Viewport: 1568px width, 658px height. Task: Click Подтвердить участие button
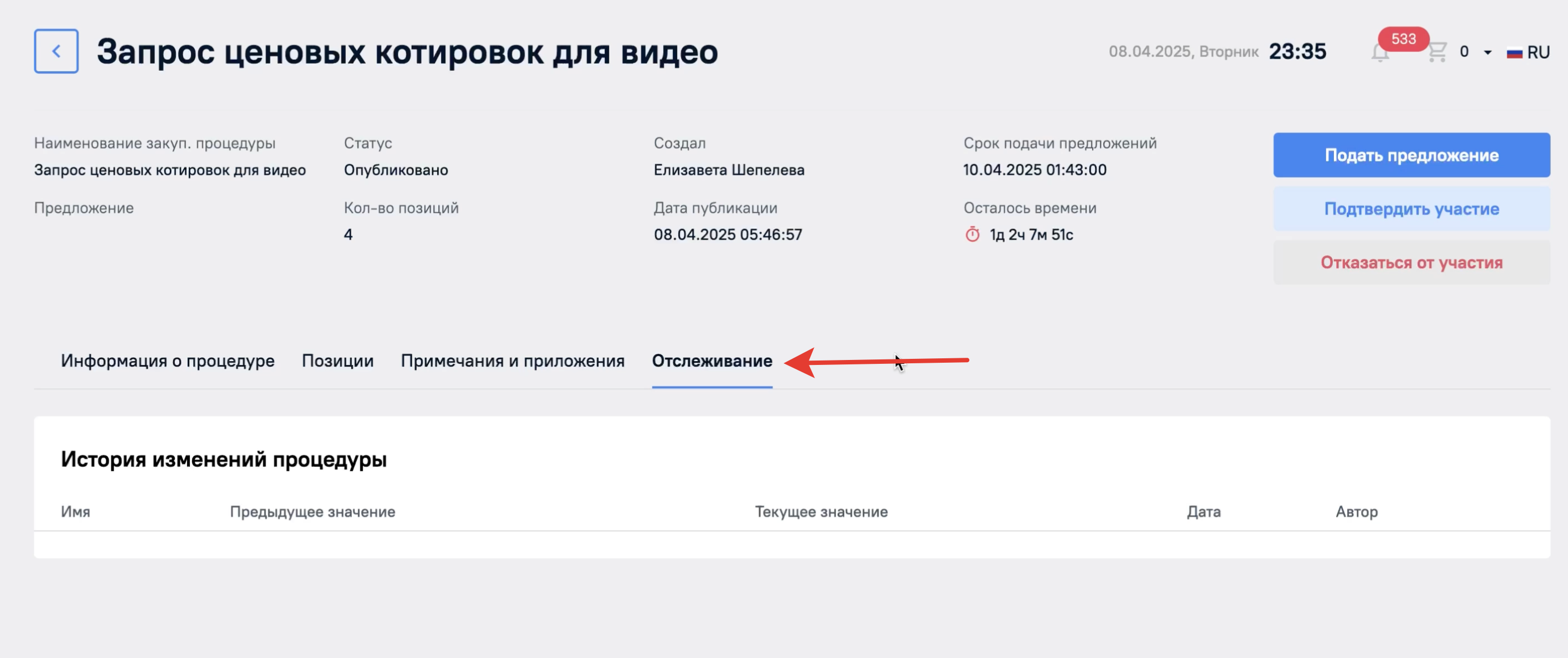pyautogui.click(x=1411, y=208)
